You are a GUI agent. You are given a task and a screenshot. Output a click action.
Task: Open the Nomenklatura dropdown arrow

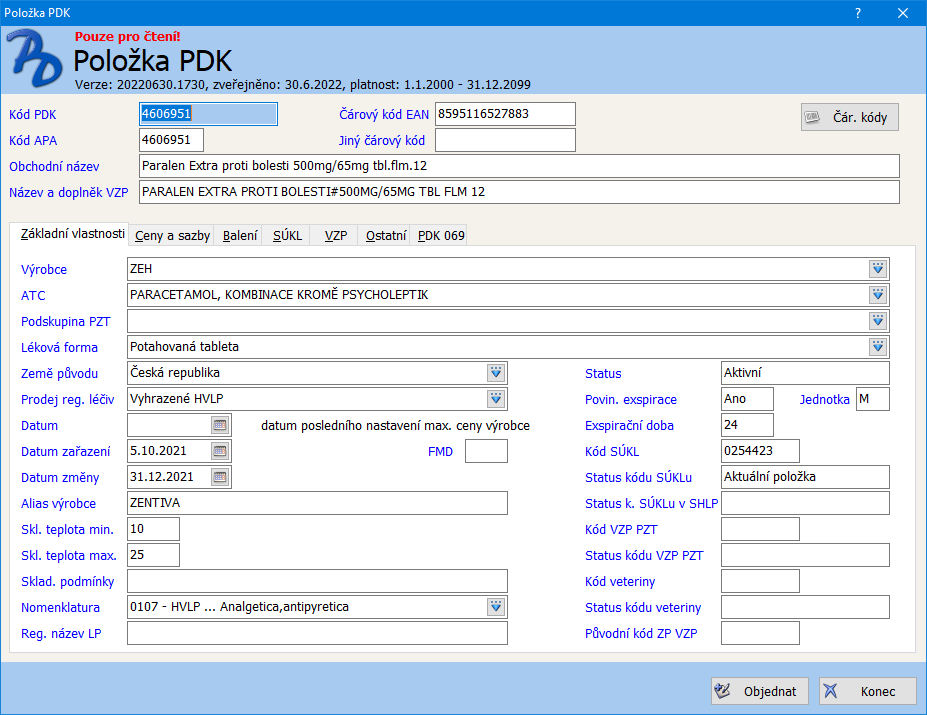click(496, 607)
